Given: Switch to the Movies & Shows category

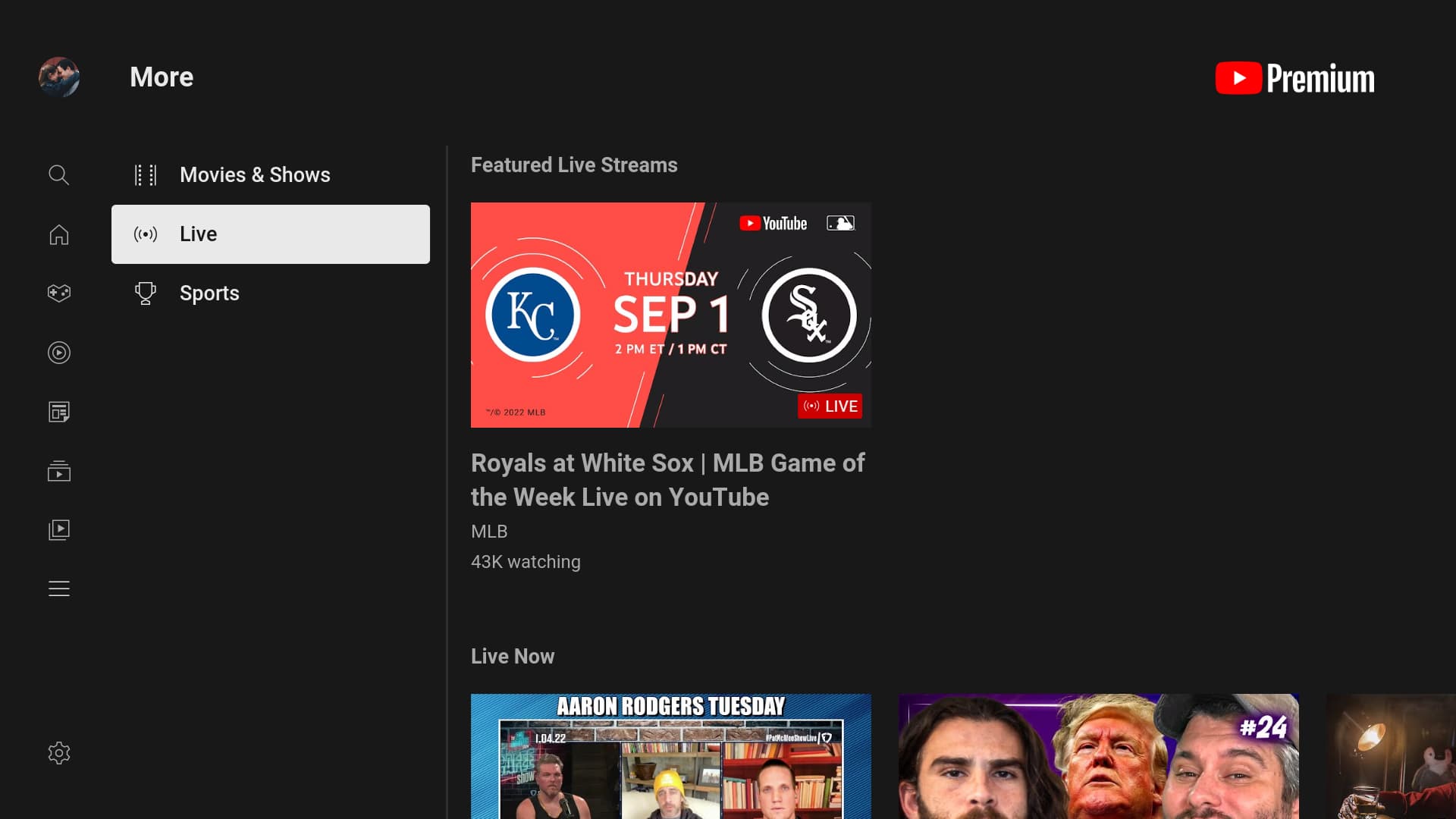Looking at the screenshot, I should tap(255, 174).
